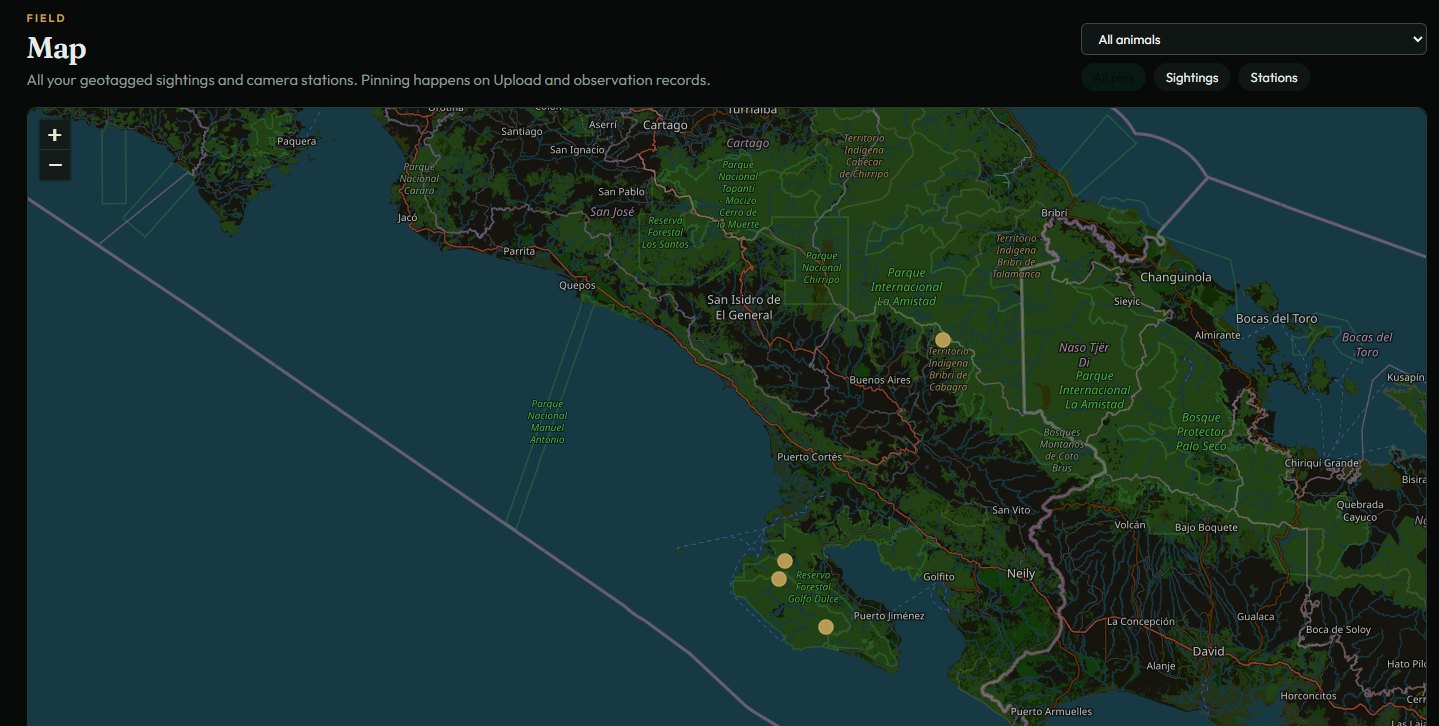
Task: Click the Jacó map label
Action: click(x=407, y=216)
